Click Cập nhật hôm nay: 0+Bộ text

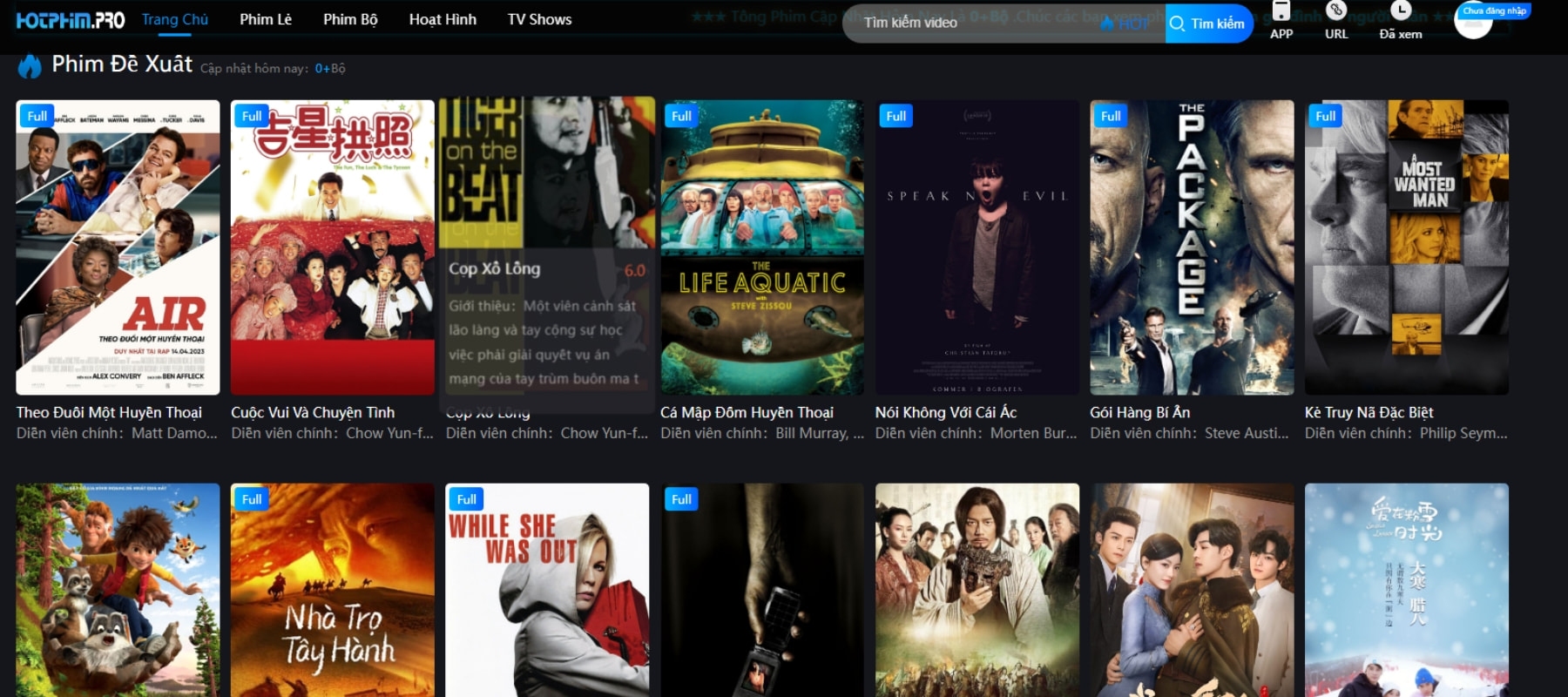(273, 69)
